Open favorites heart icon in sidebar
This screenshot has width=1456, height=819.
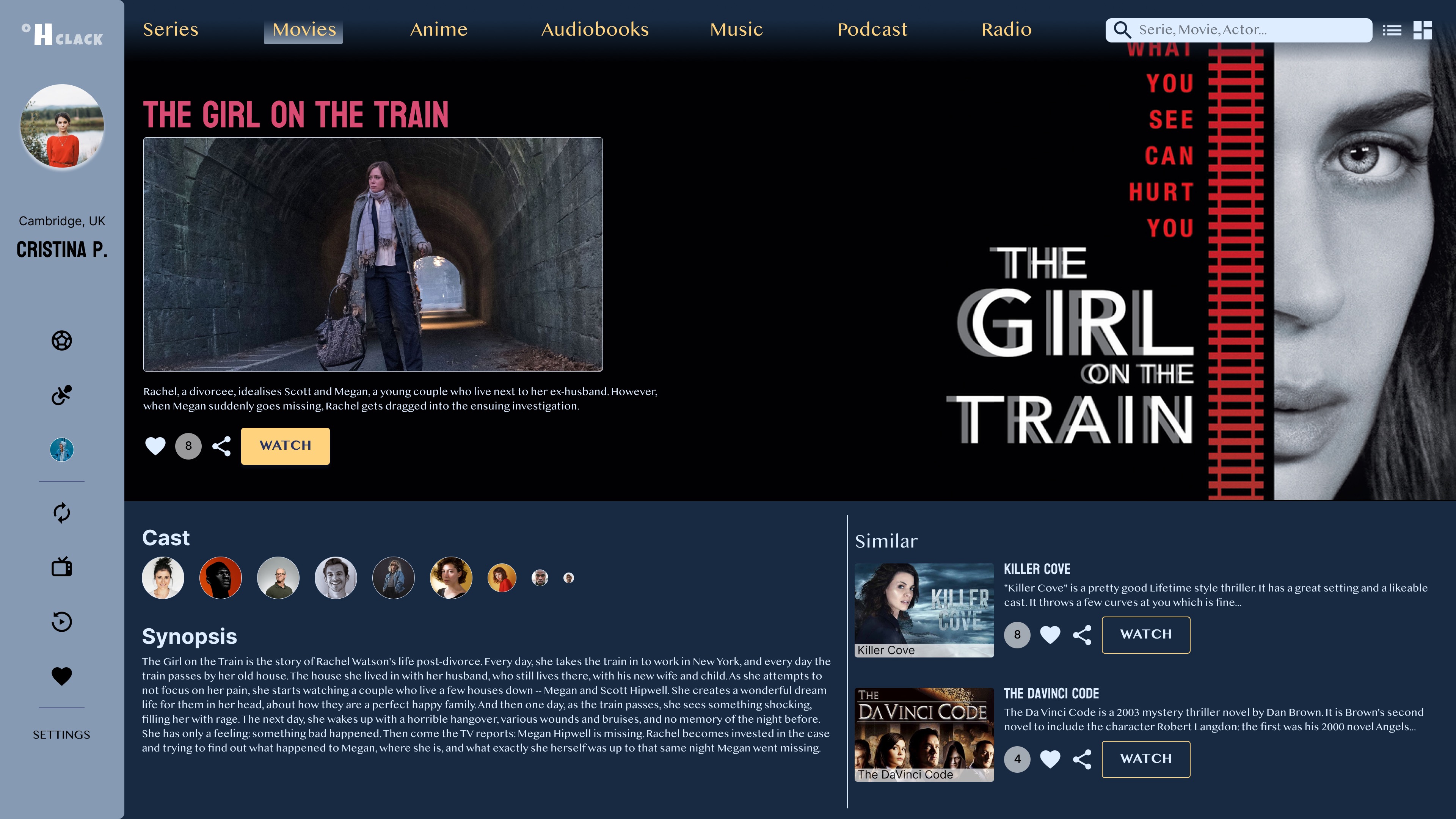(61, 676)
